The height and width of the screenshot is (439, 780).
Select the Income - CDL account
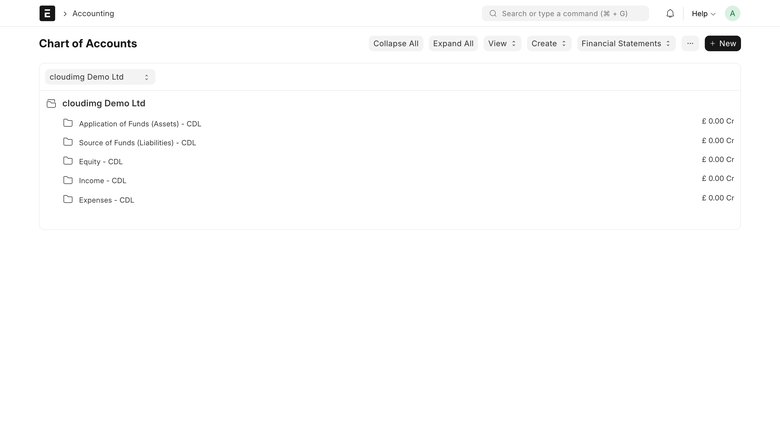(102, 180)
